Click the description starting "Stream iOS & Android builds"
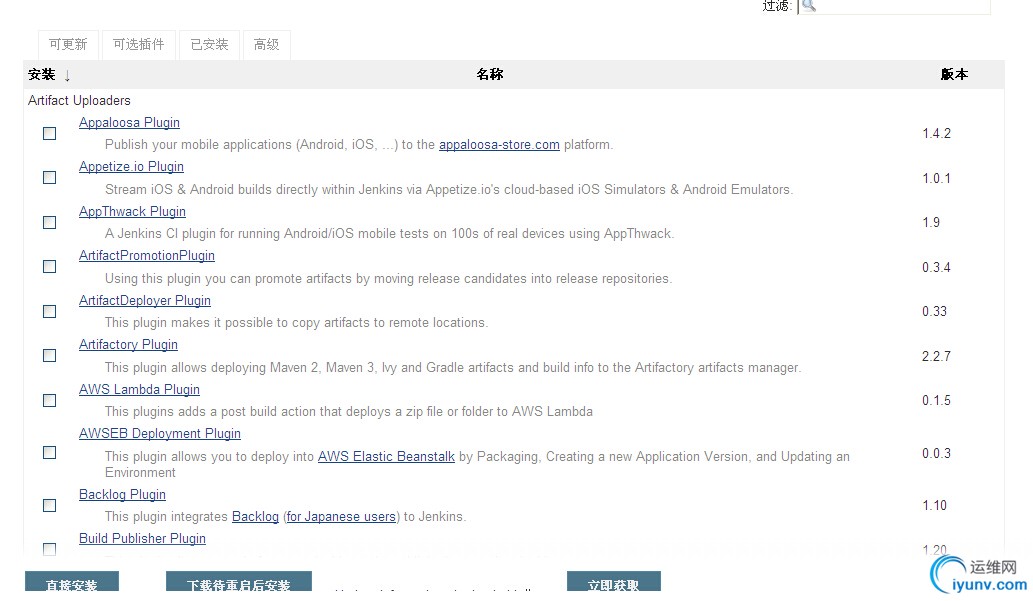This screenshot has width=1033, height=601. (x=449, y=190)
